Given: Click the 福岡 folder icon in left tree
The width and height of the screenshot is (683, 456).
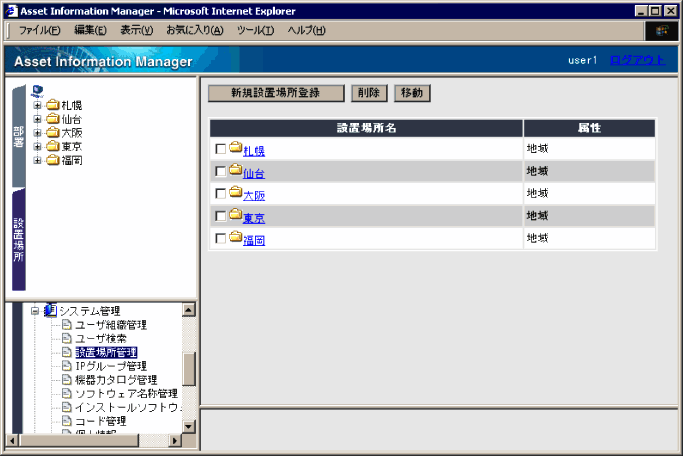Looking at the screenshot, I should (x=53, y=160).
